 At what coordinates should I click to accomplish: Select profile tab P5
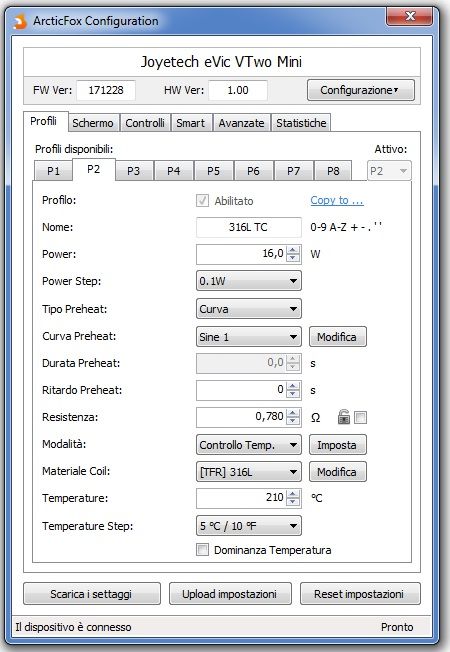coord(213,171)
